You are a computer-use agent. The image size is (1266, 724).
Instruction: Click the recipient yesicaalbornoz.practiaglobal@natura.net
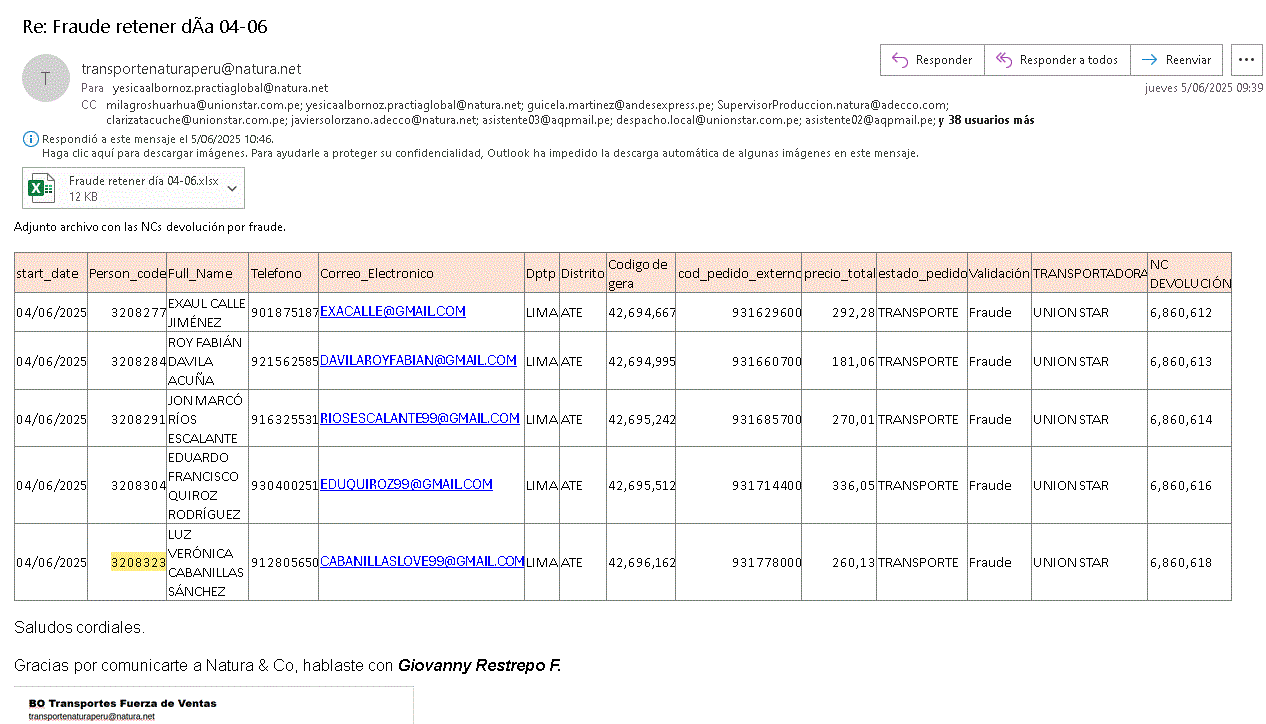(220, 88)
